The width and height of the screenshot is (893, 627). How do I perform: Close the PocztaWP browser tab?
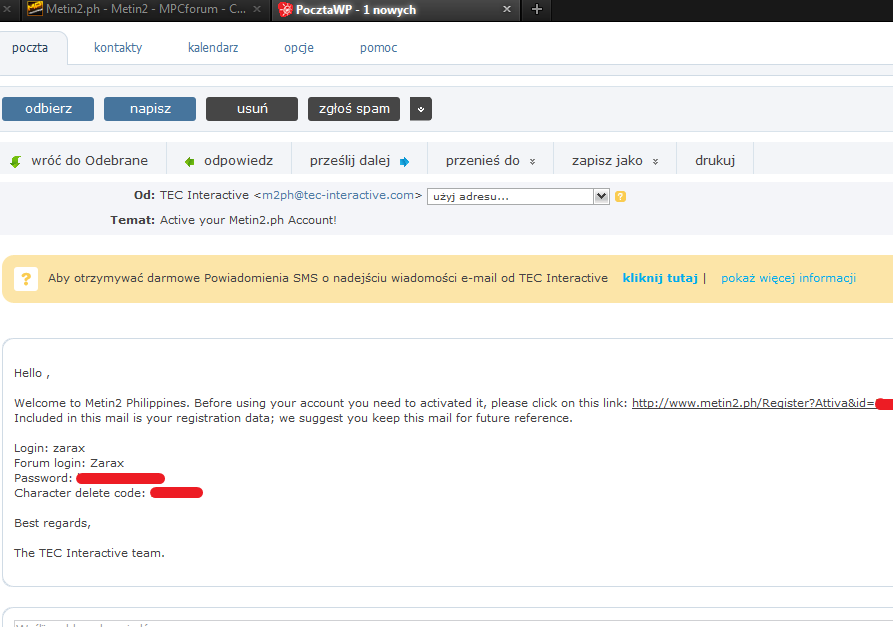pyautogui.click(x=507, y=9)
